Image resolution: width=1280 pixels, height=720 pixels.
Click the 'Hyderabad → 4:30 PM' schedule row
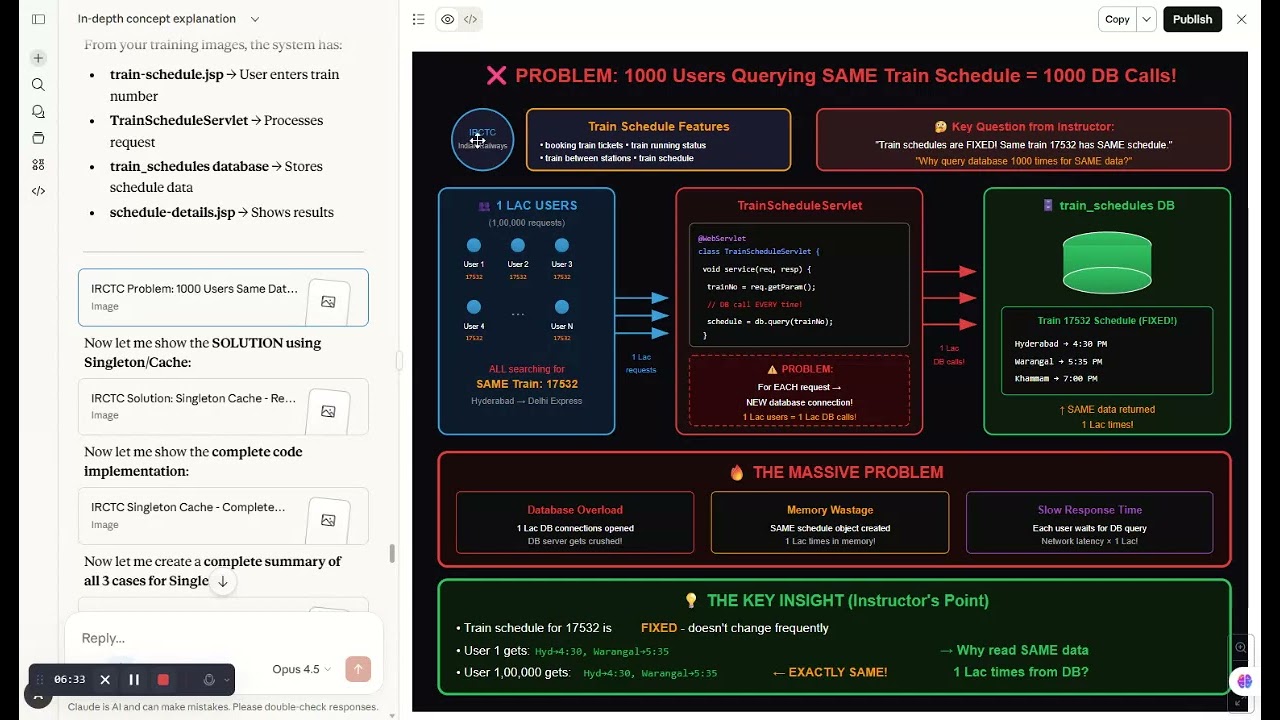click(x=1060, y=343)
